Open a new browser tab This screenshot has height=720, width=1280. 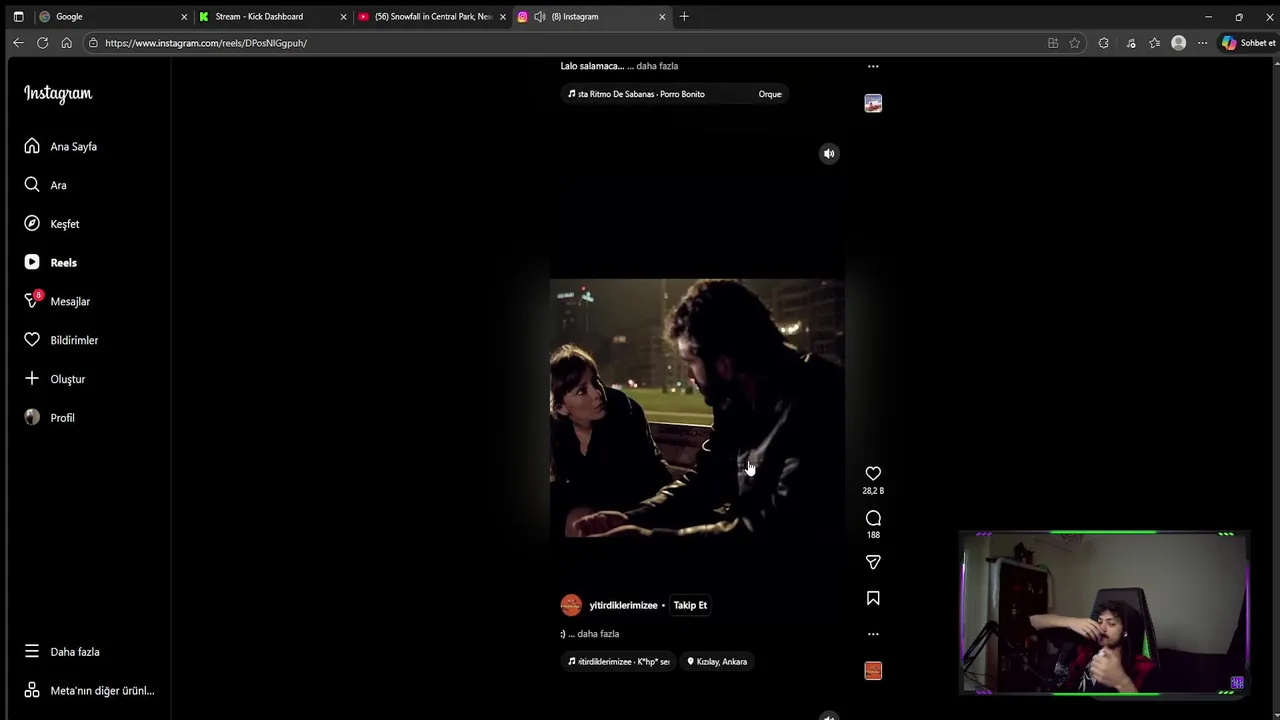pyautogui.click(x=684, y=16)
